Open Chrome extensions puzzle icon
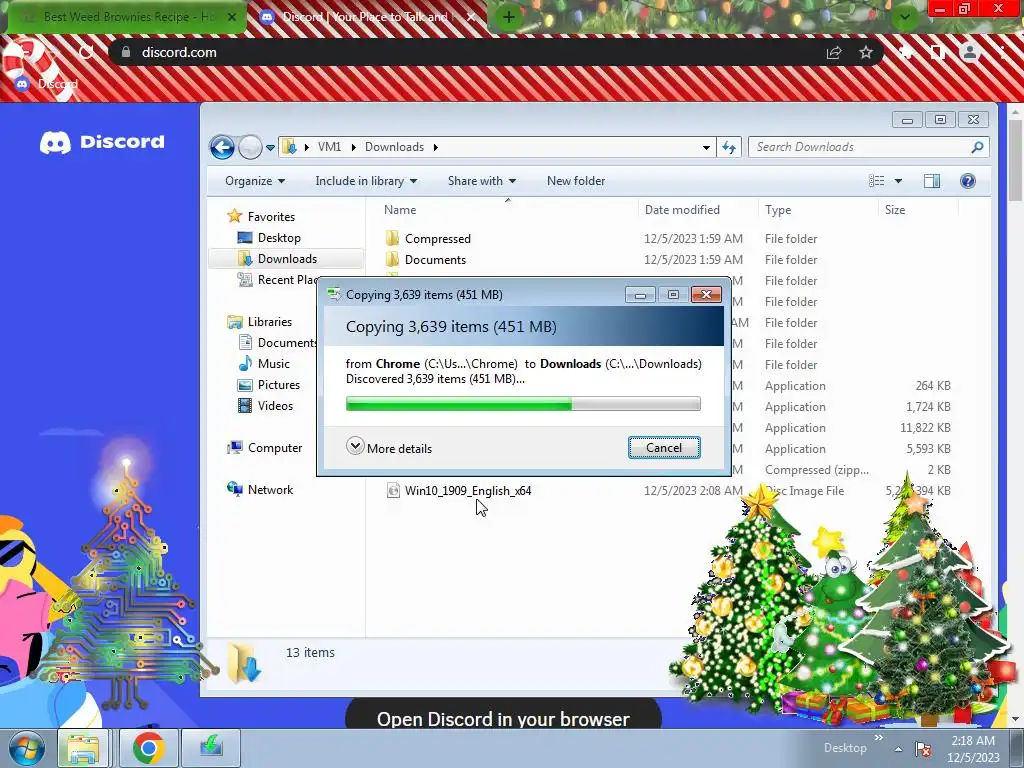 [x=906, y=52]
